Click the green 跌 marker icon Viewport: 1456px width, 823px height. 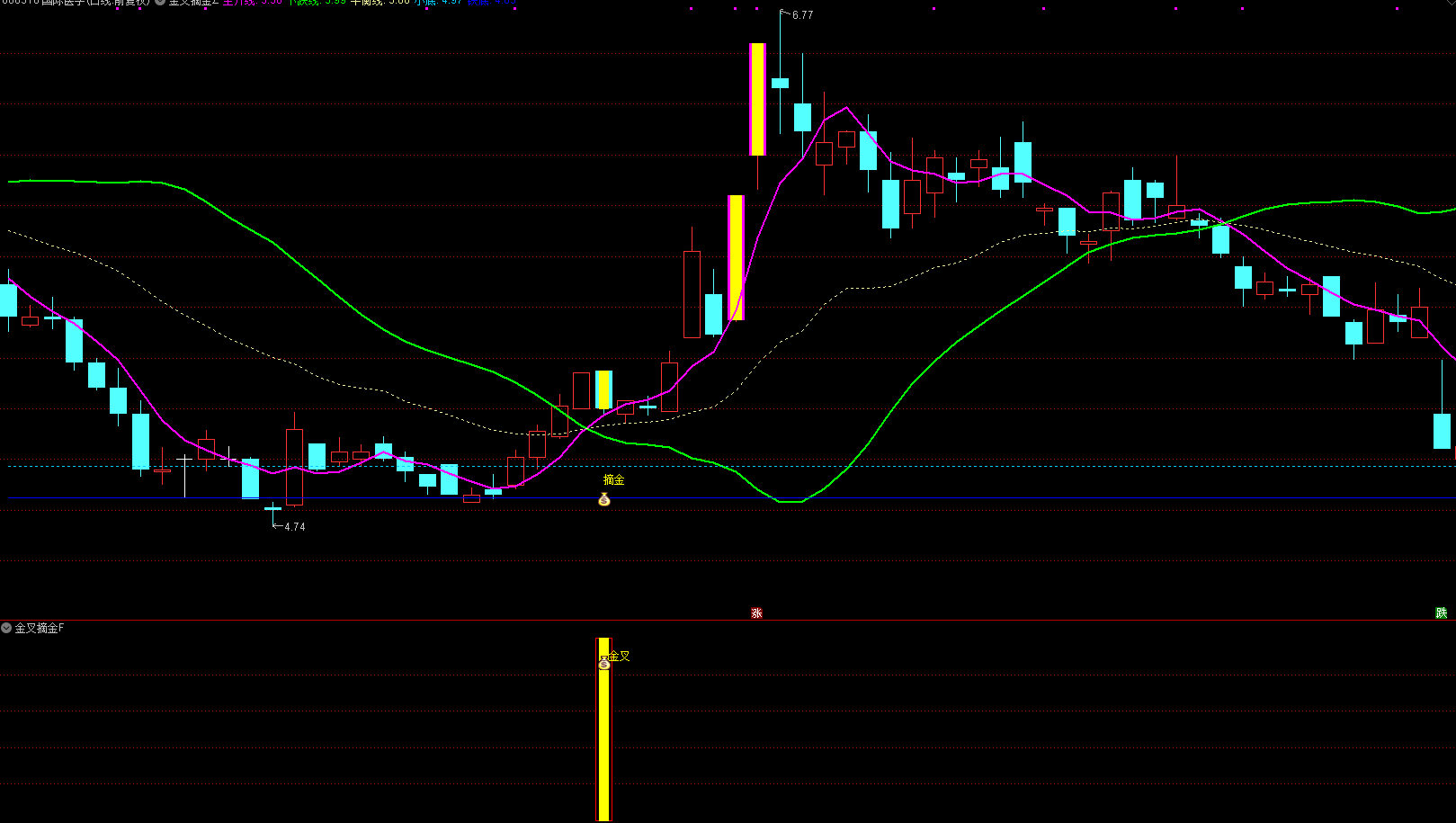1442,613
